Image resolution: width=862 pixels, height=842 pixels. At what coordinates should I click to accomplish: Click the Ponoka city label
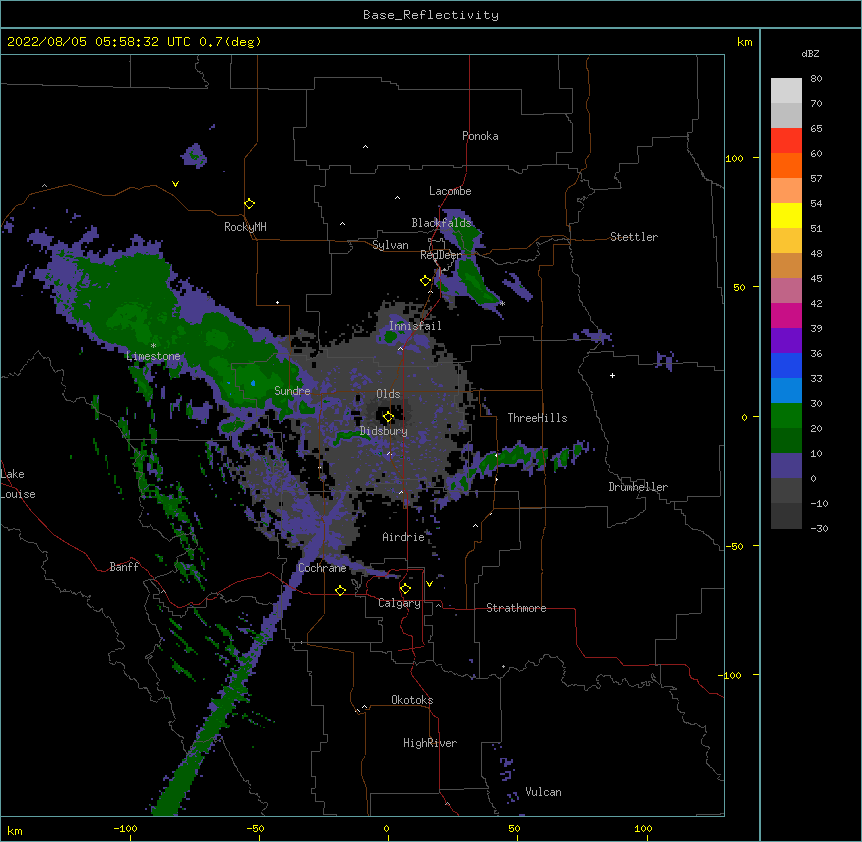(480, 136)
